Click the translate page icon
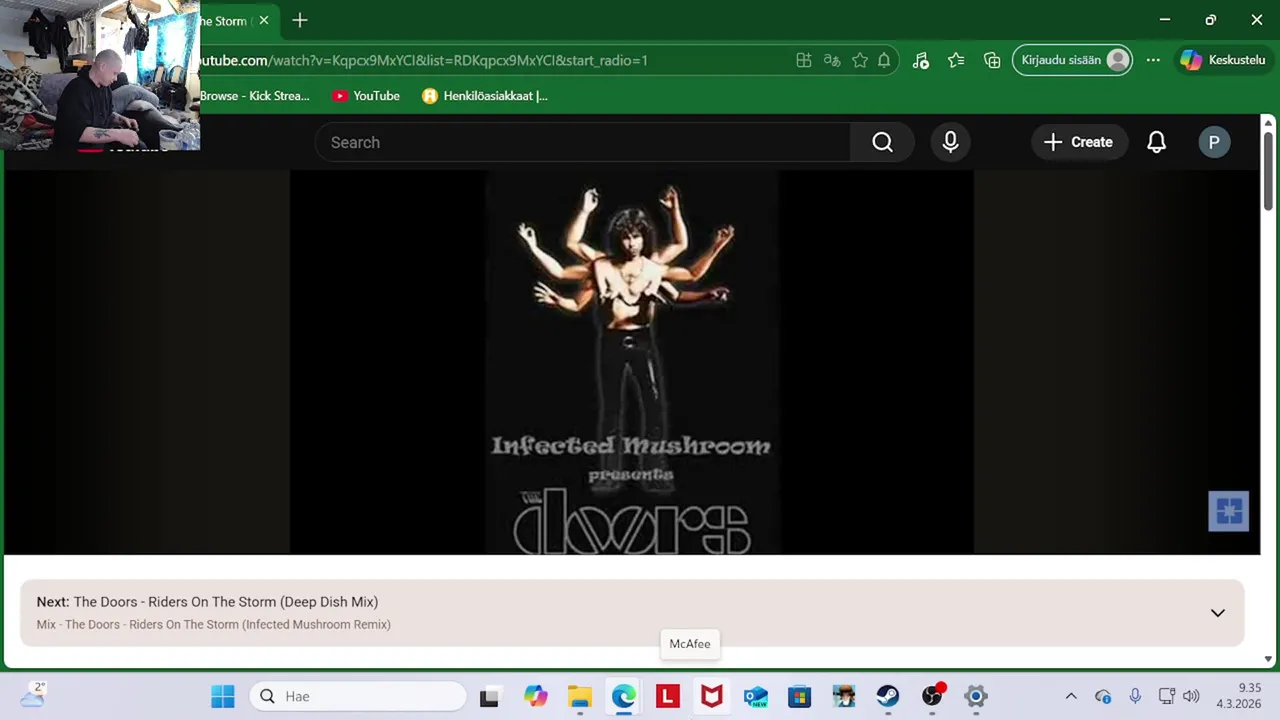Image resolution: width=1280 pixels, height=720 pixels. [x=831, y=60]
